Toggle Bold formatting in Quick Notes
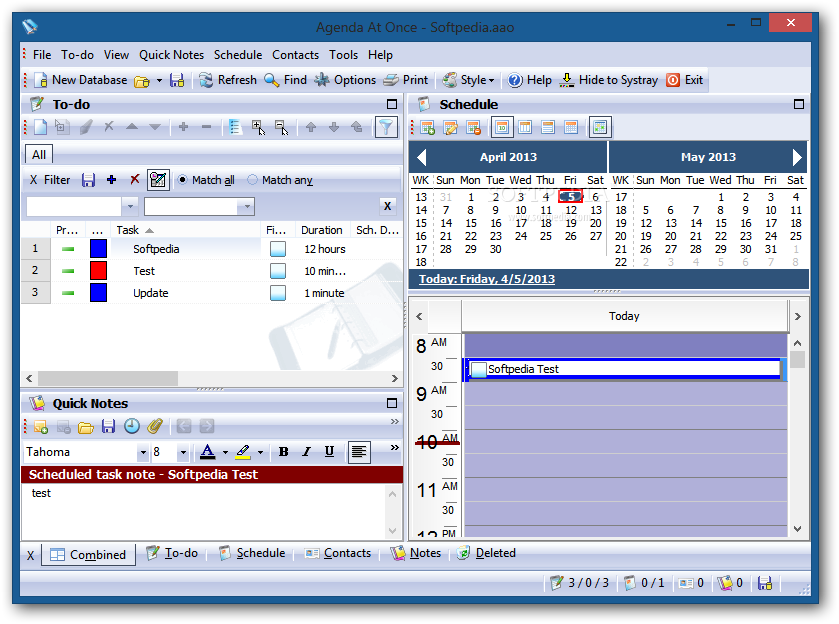 click(284, 452)
